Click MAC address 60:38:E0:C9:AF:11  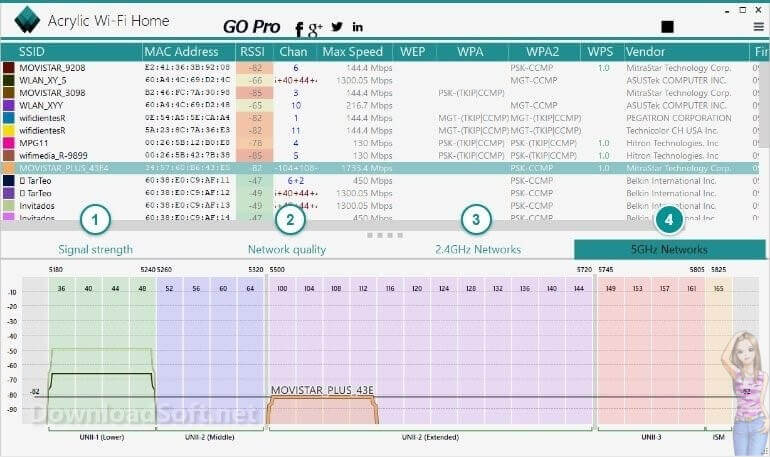[187, 181]
